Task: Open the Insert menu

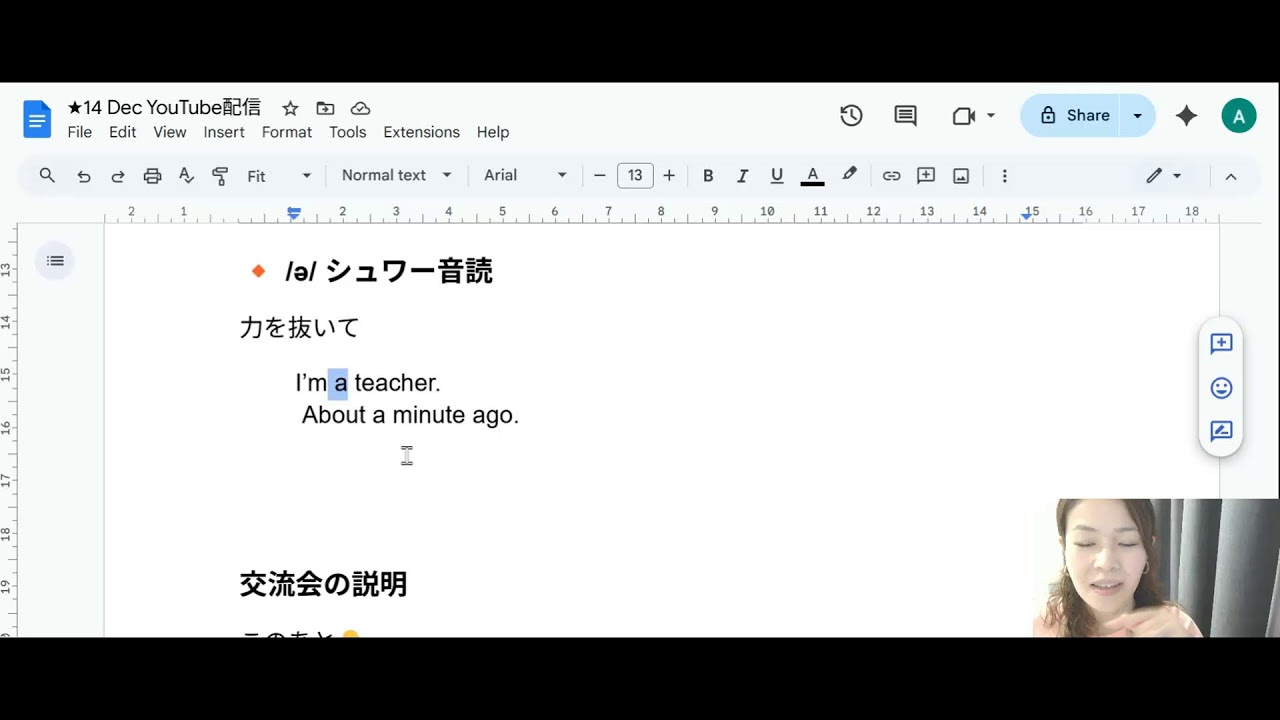Action: click(224, 132)
